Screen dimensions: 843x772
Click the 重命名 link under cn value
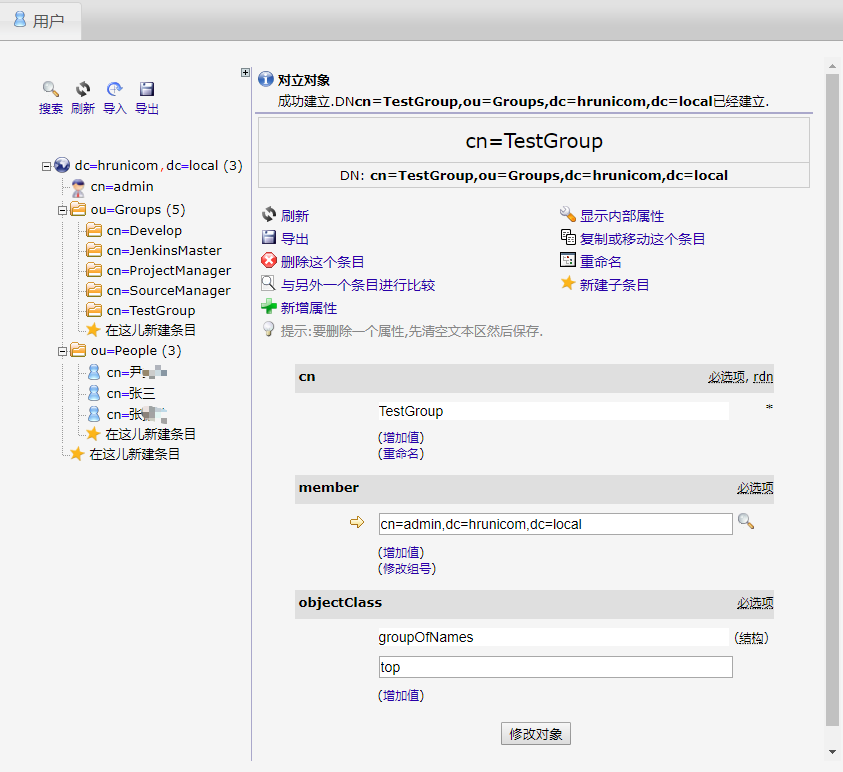point(401,453)
